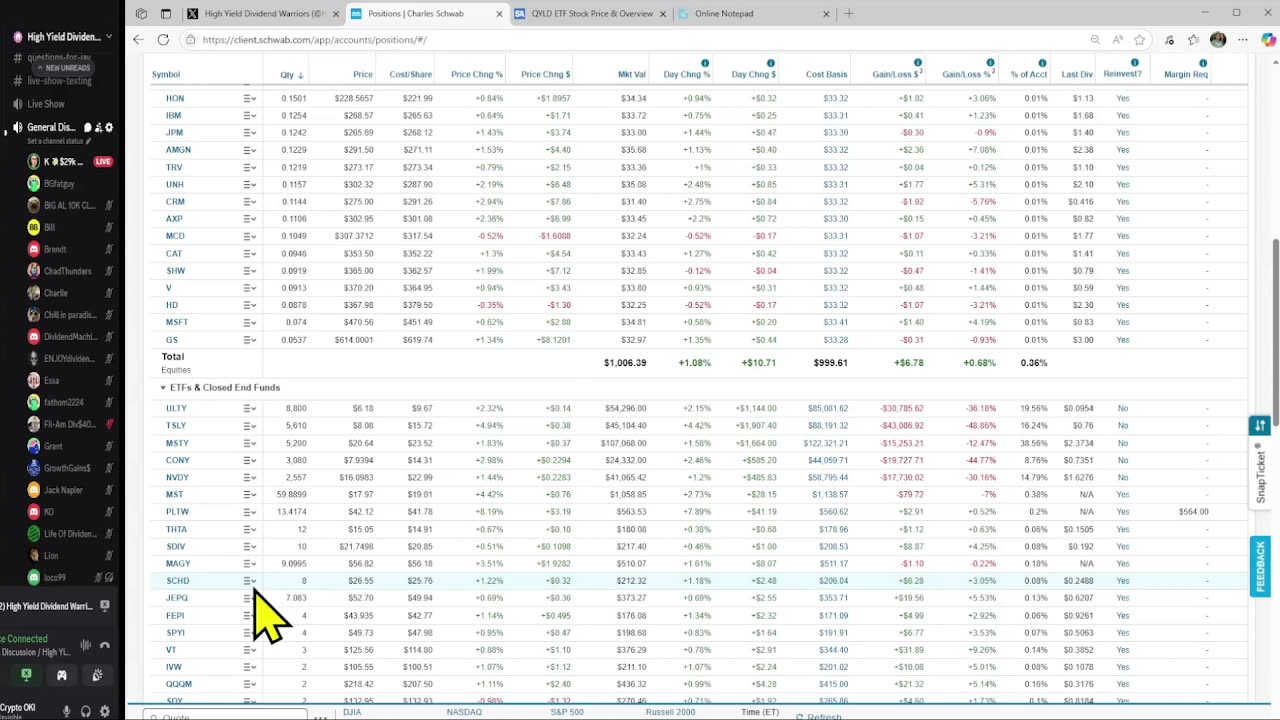The height and width of the screenshot is (720, 1280).
Task: Show info for % of Acct column
Action: pos(1042,63)
